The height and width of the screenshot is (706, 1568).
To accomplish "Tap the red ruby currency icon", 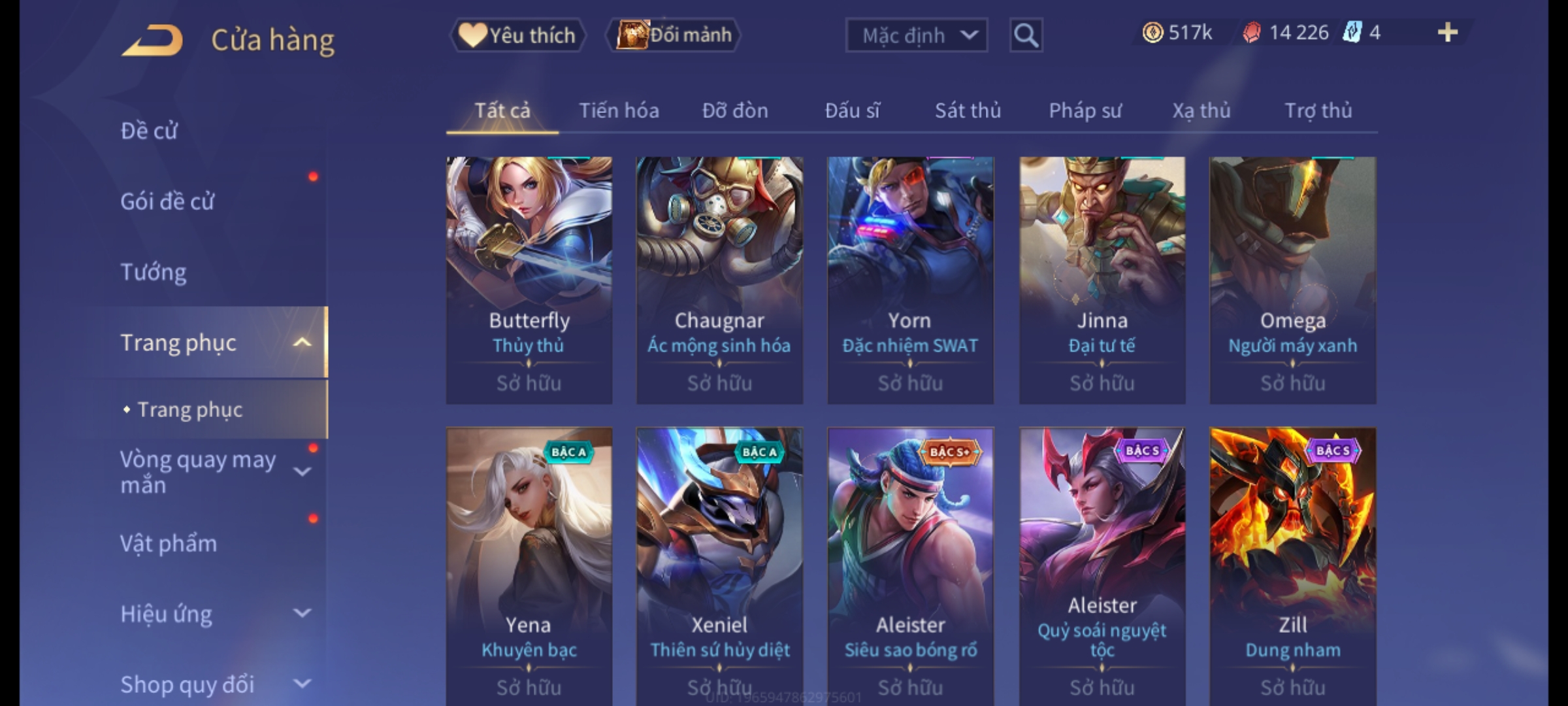I will coord(1251,33).
